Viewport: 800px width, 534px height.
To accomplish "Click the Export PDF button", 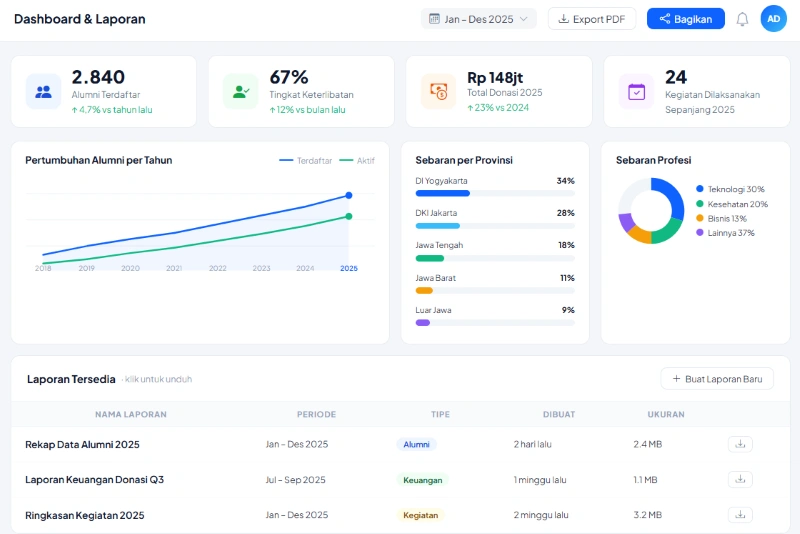I will [592, 19].
